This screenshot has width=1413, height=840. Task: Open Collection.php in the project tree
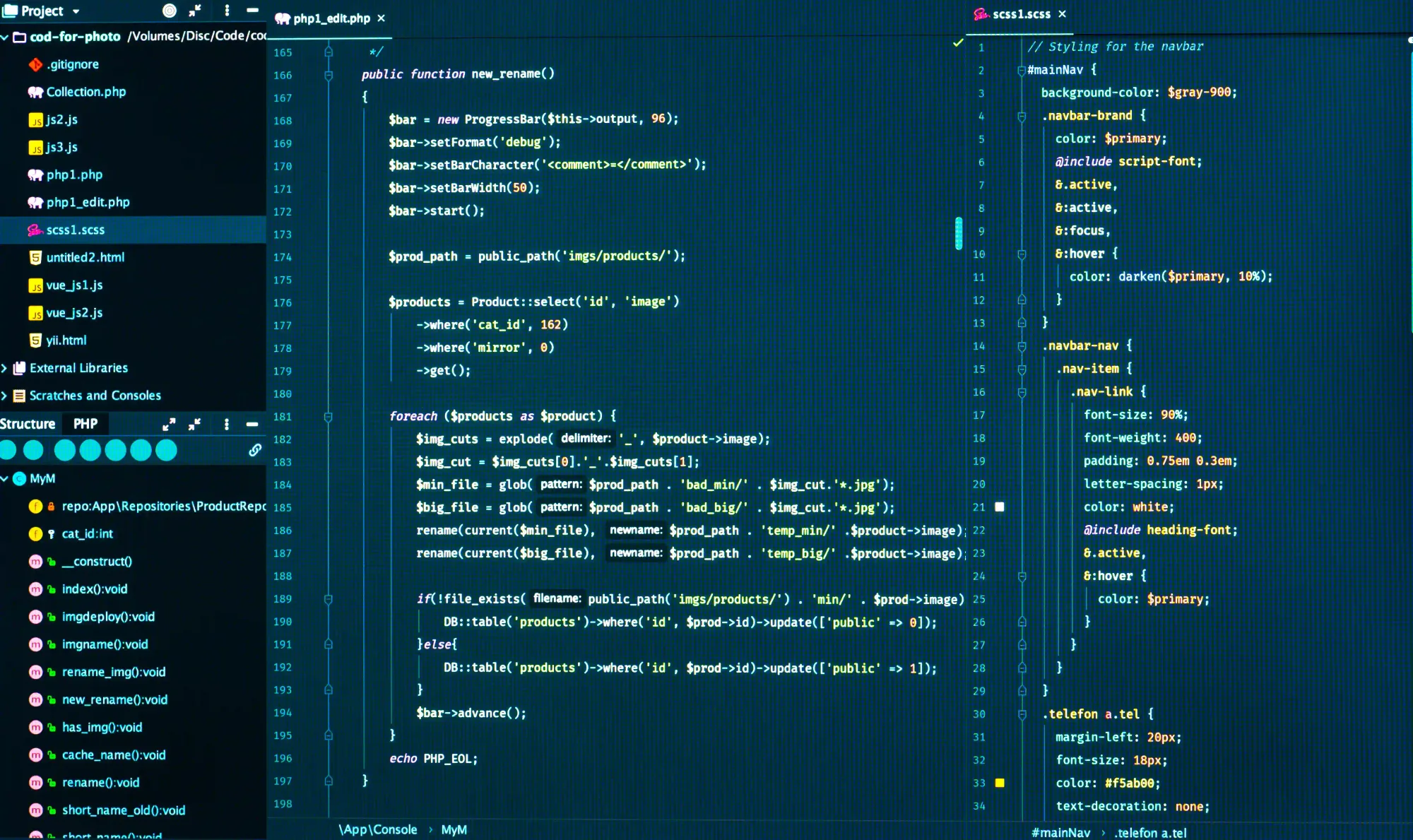pos(85,92)
